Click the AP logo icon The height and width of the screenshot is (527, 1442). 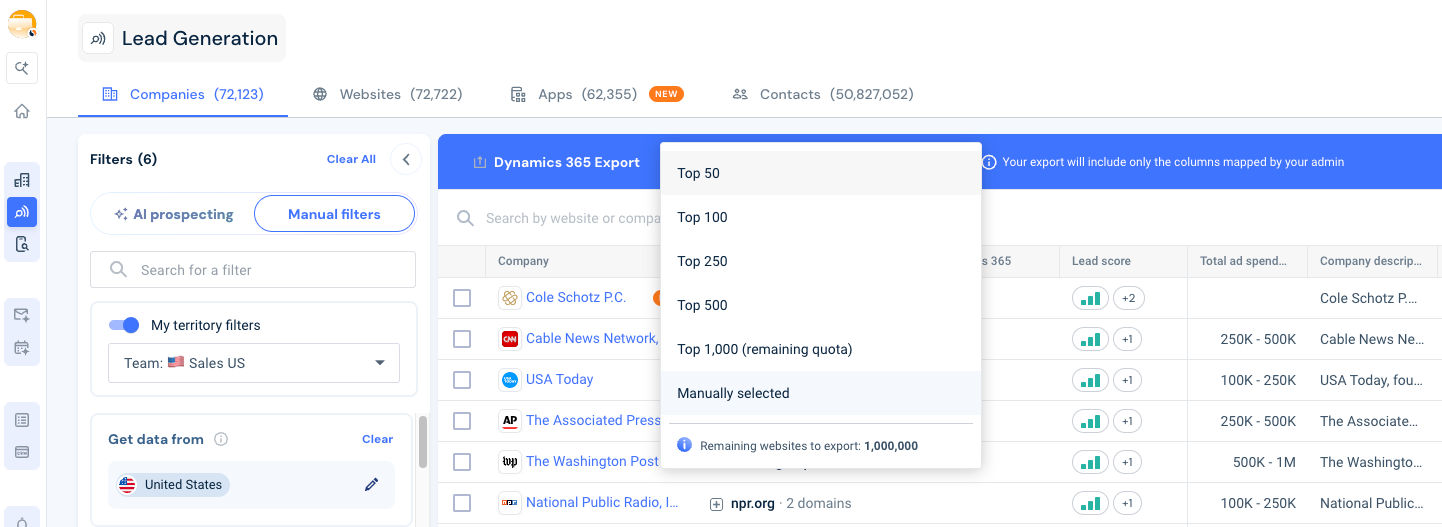[510, 421]
